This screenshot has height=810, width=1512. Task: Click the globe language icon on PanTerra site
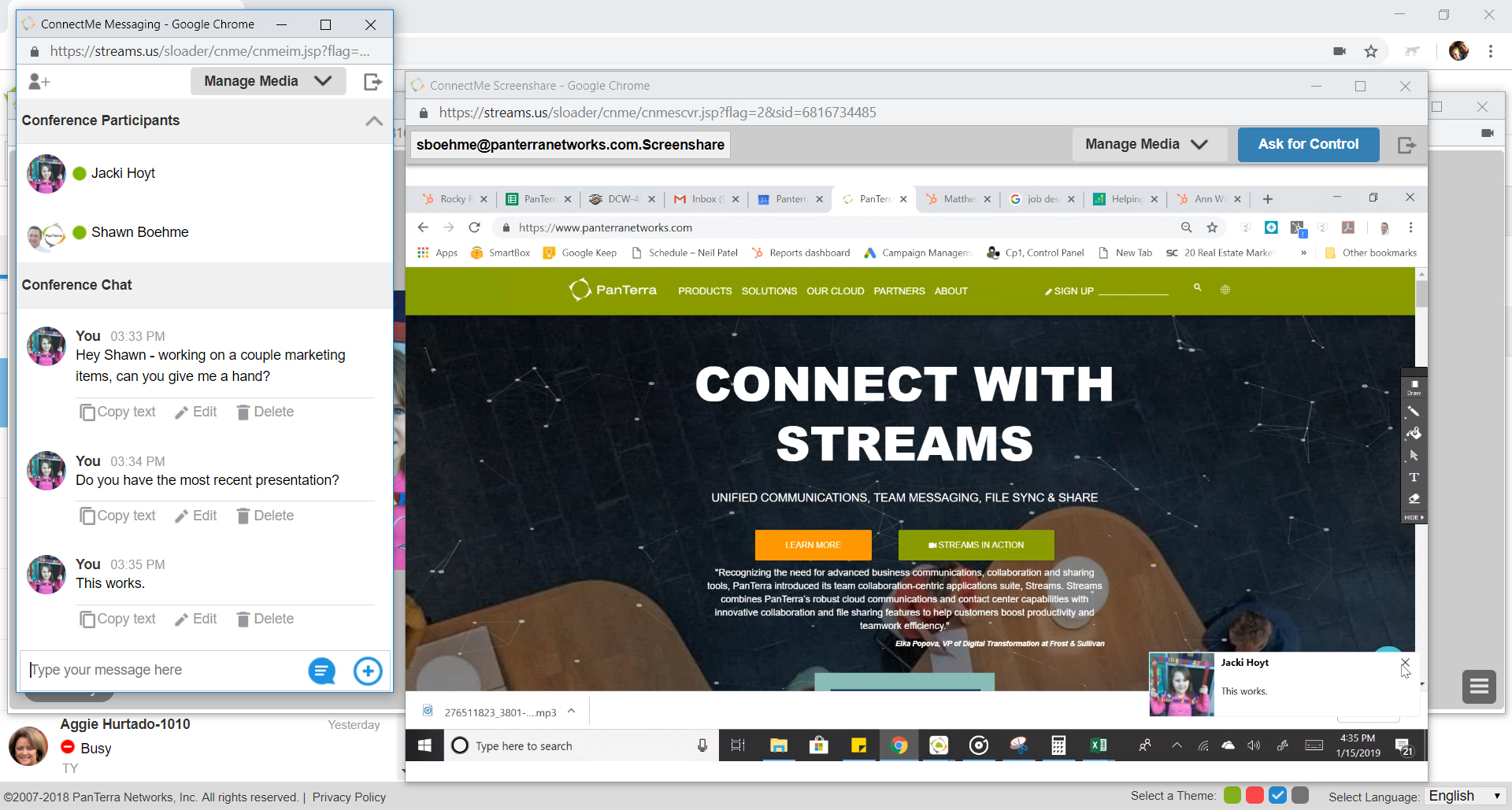coord(1225,290)
